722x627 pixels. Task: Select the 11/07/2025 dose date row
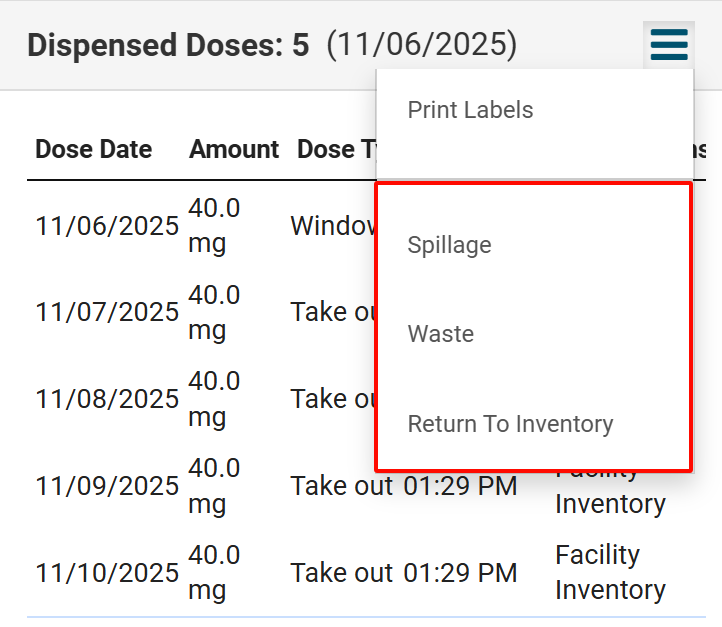pos(107,312)
